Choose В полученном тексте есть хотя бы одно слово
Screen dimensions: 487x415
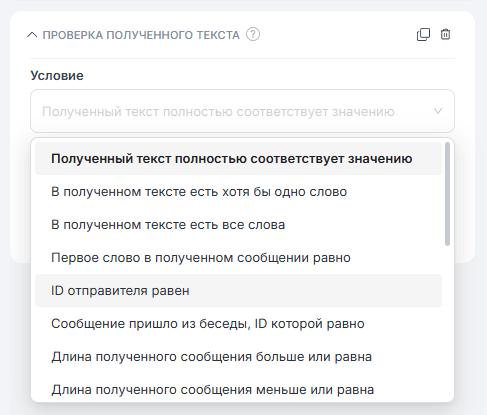(x=238, y=192)
